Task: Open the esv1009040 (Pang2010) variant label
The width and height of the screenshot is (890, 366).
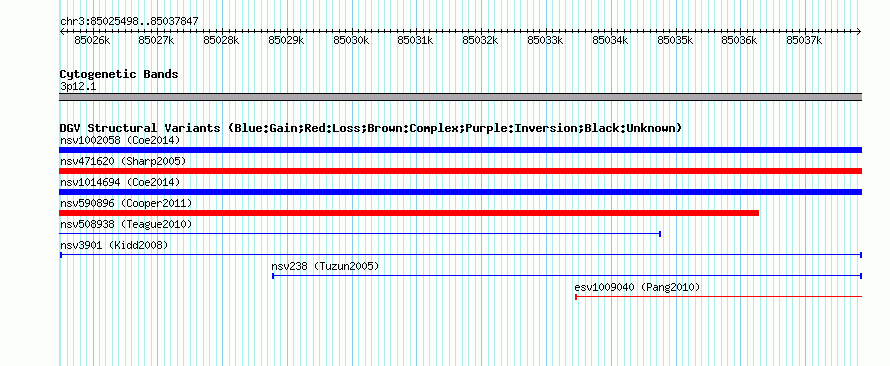Action: (637, 287)
